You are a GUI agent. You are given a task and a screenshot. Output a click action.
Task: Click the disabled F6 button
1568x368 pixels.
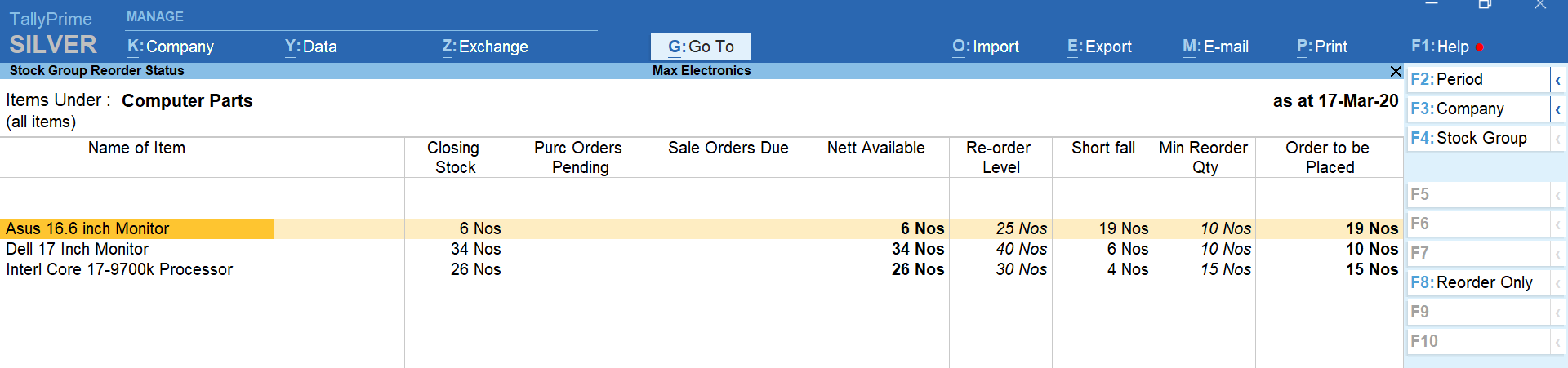coord(1478,224)
